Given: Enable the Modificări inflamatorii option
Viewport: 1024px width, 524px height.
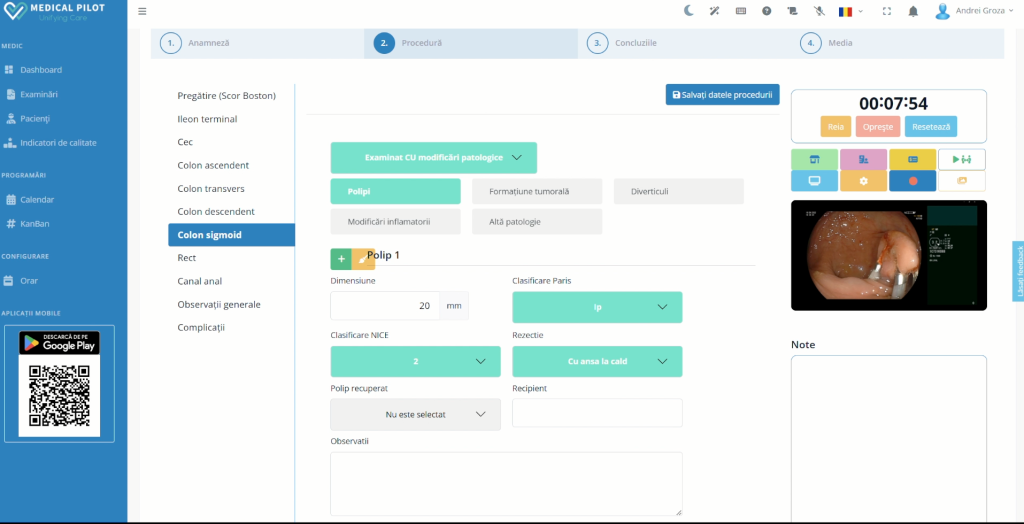Looking at the screenshot, I should point(395,221).
